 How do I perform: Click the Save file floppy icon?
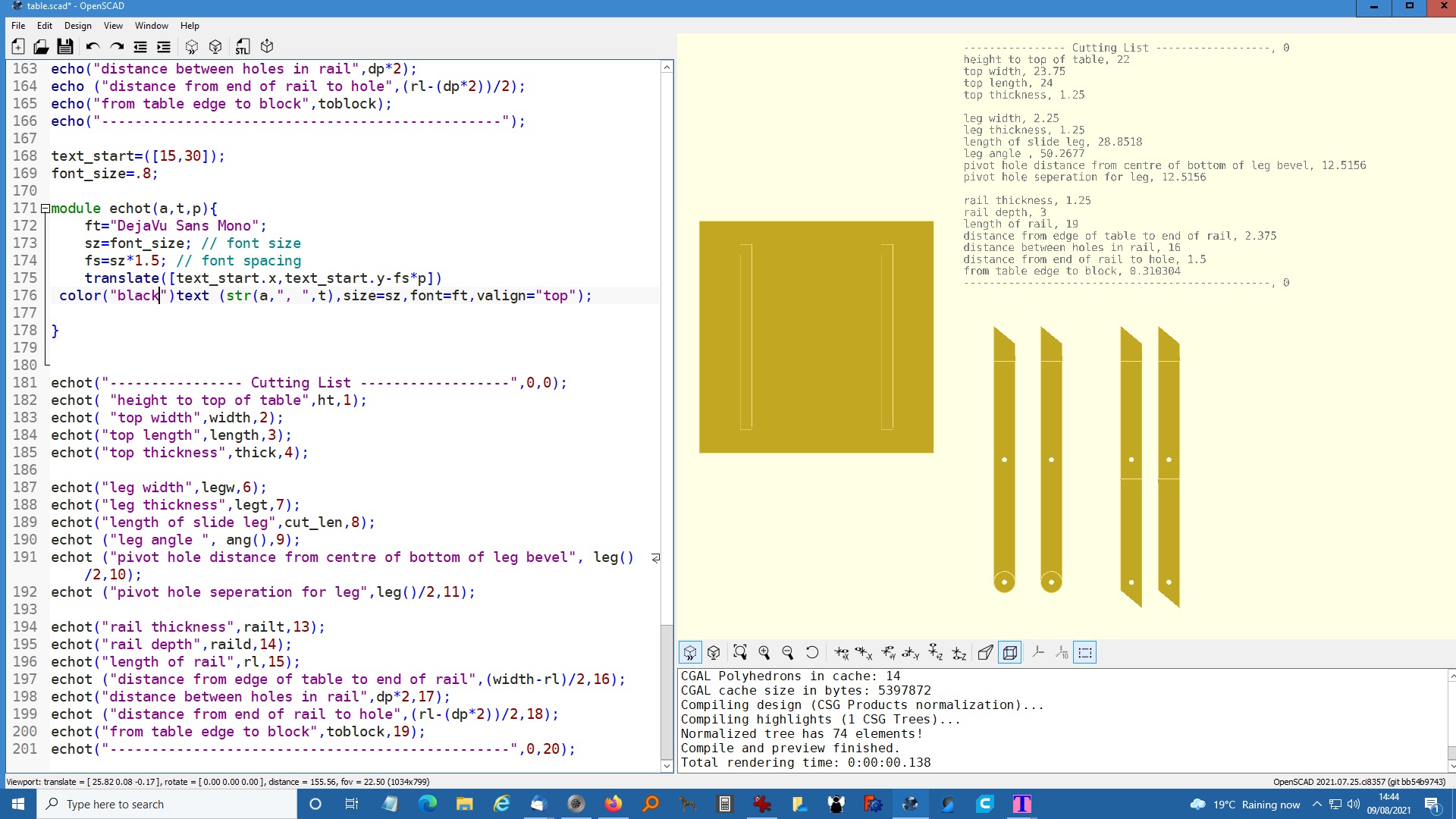coord(65,47)
